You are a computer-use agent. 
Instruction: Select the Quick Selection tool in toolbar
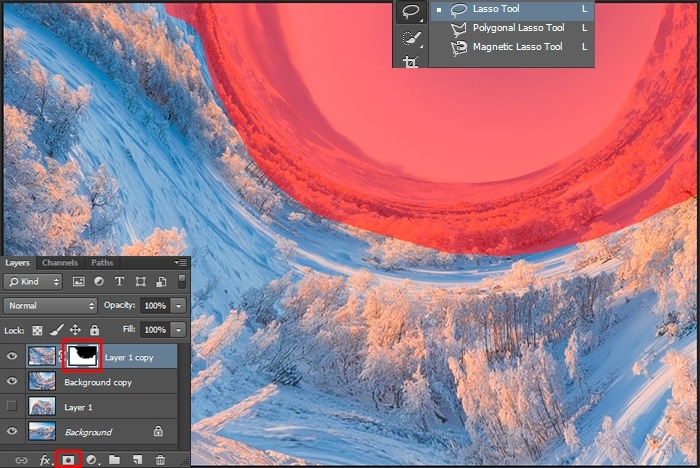pos(409,38)
